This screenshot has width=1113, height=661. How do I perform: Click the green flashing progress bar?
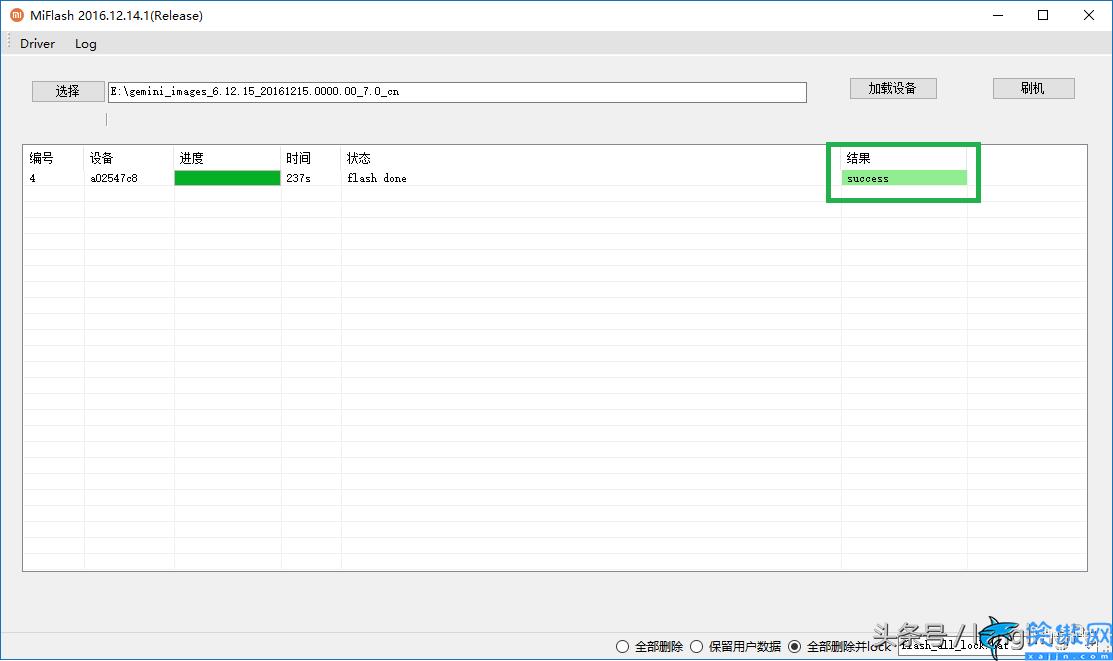click(x=227, y=178)
